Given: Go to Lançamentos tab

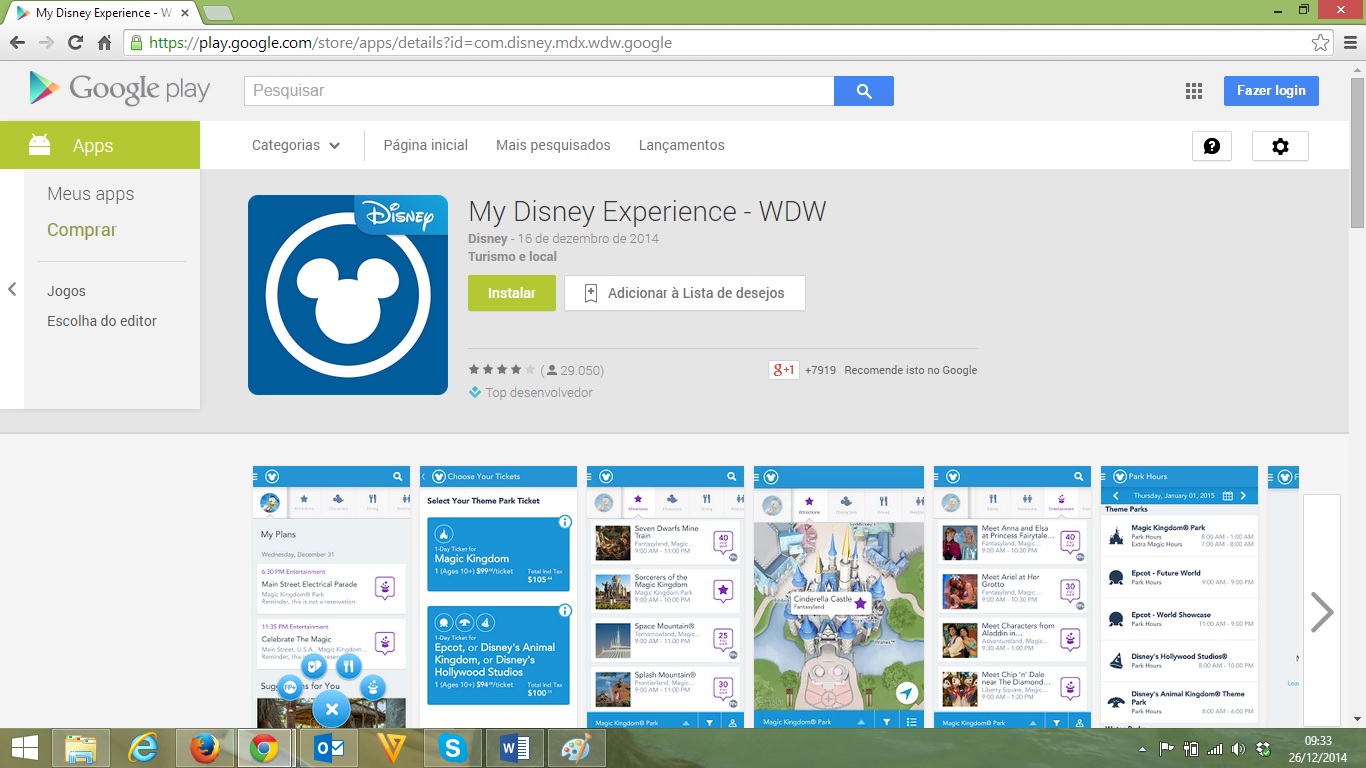Looking at the screenshot, I should tap(681, 146).
